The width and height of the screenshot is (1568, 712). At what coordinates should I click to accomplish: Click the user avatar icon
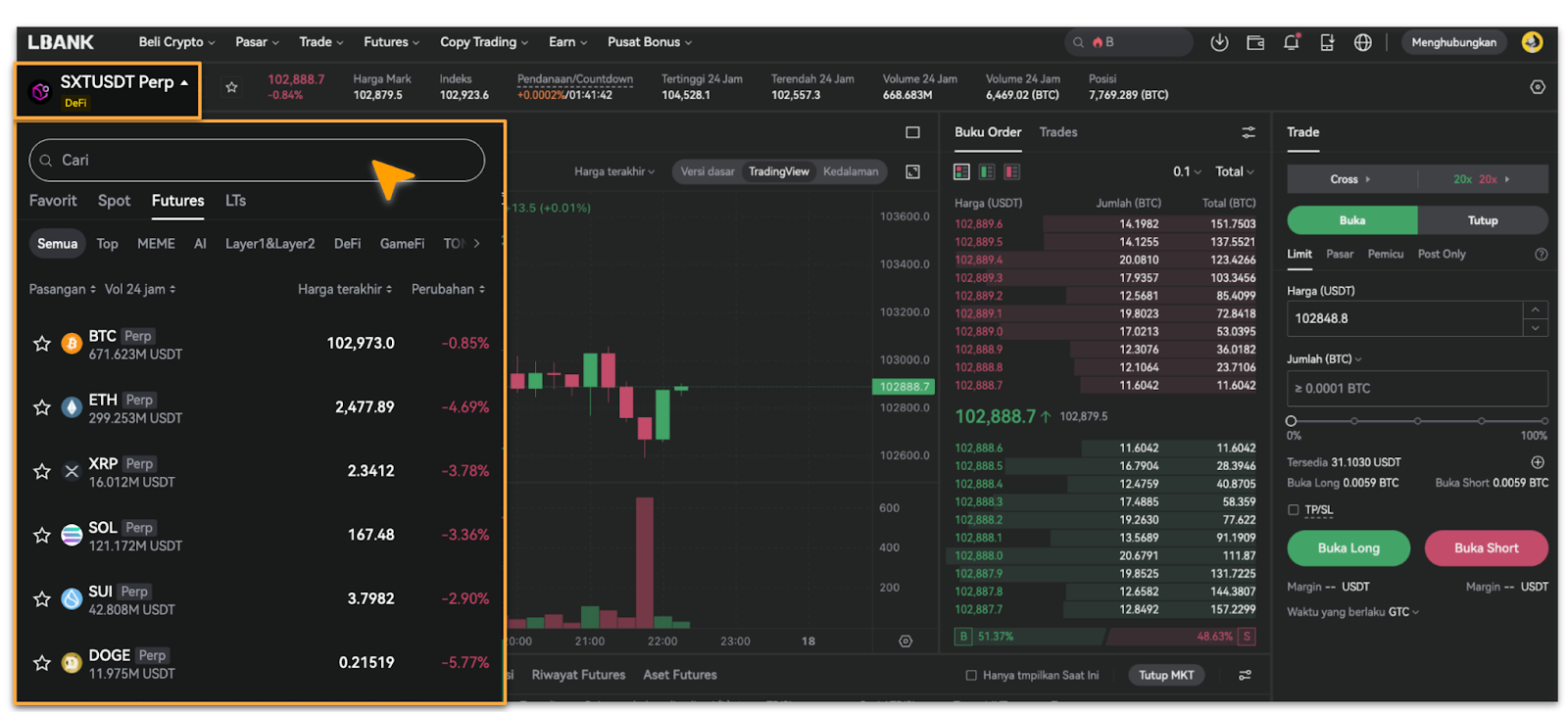(x=1532, y=42)
